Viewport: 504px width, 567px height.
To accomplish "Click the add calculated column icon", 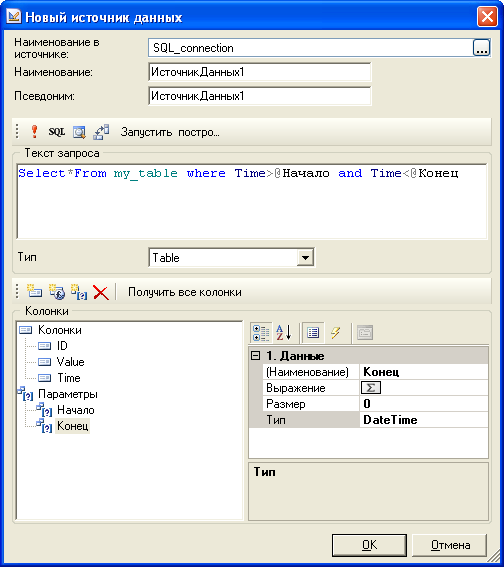I will point(57,291).
